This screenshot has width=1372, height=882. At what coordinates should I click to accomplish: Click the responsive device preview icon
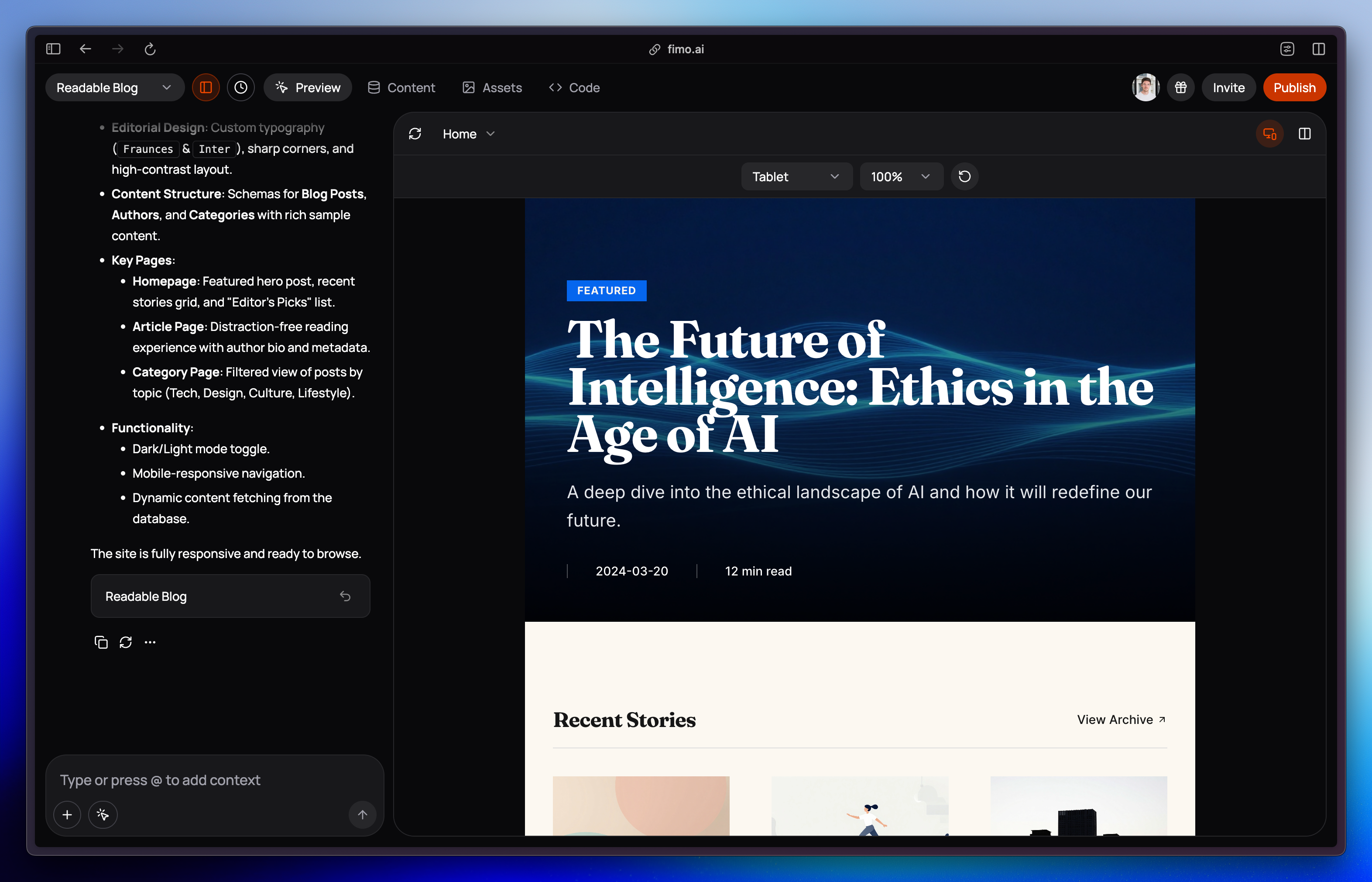[1270, 134]
